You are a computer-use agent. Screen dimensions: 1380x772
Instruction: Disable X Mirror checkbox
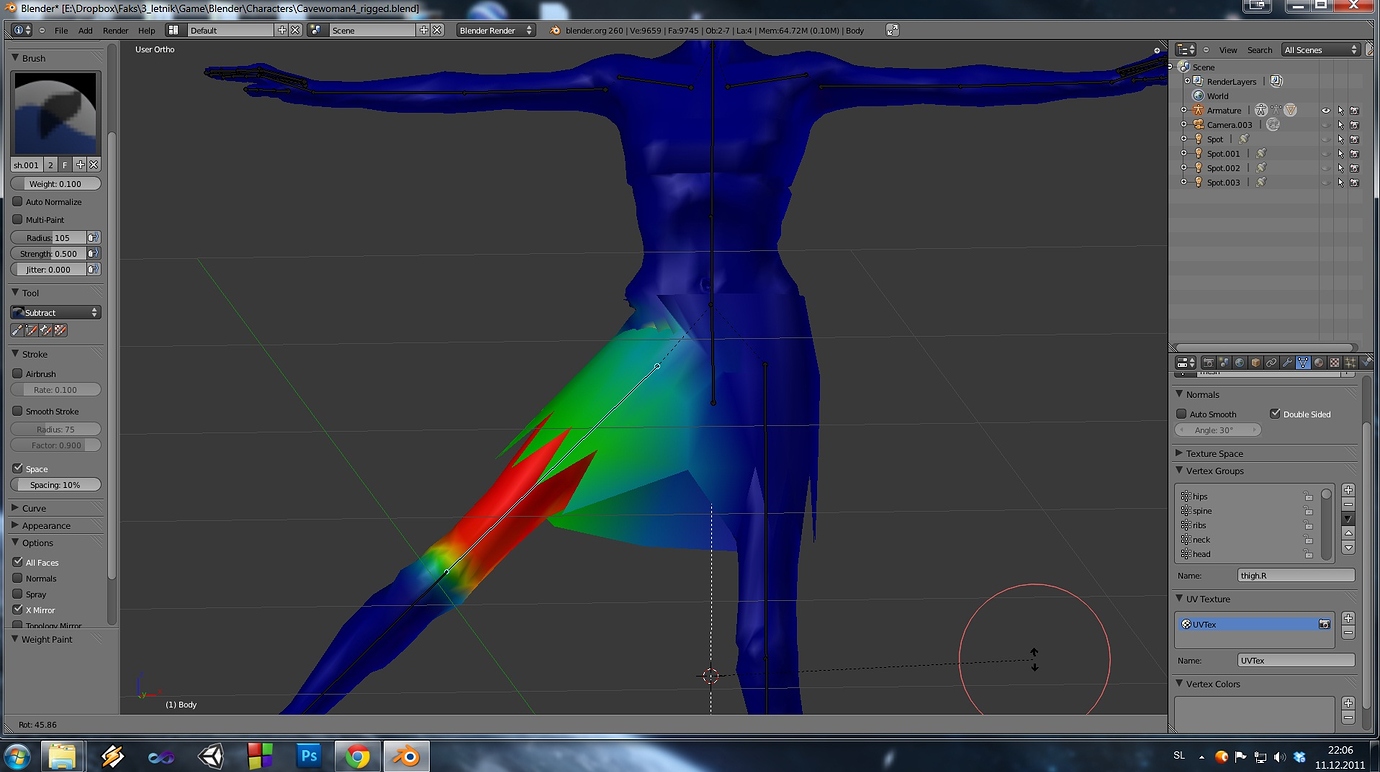(17, 610)
